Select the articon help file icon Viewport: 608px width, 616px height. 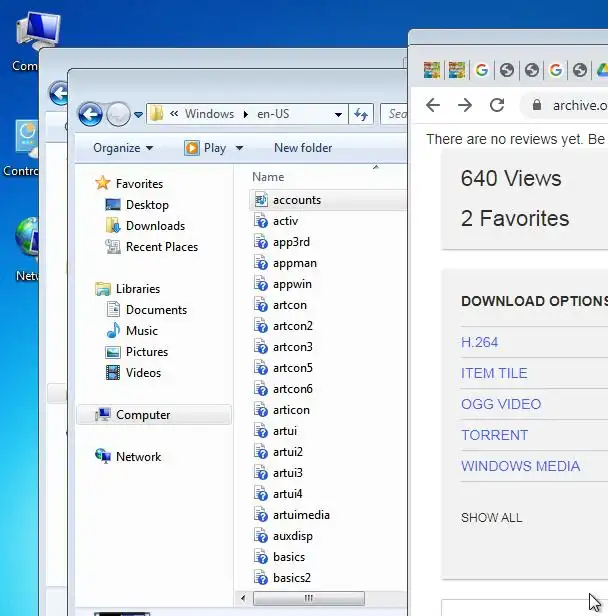pos(261,410)
